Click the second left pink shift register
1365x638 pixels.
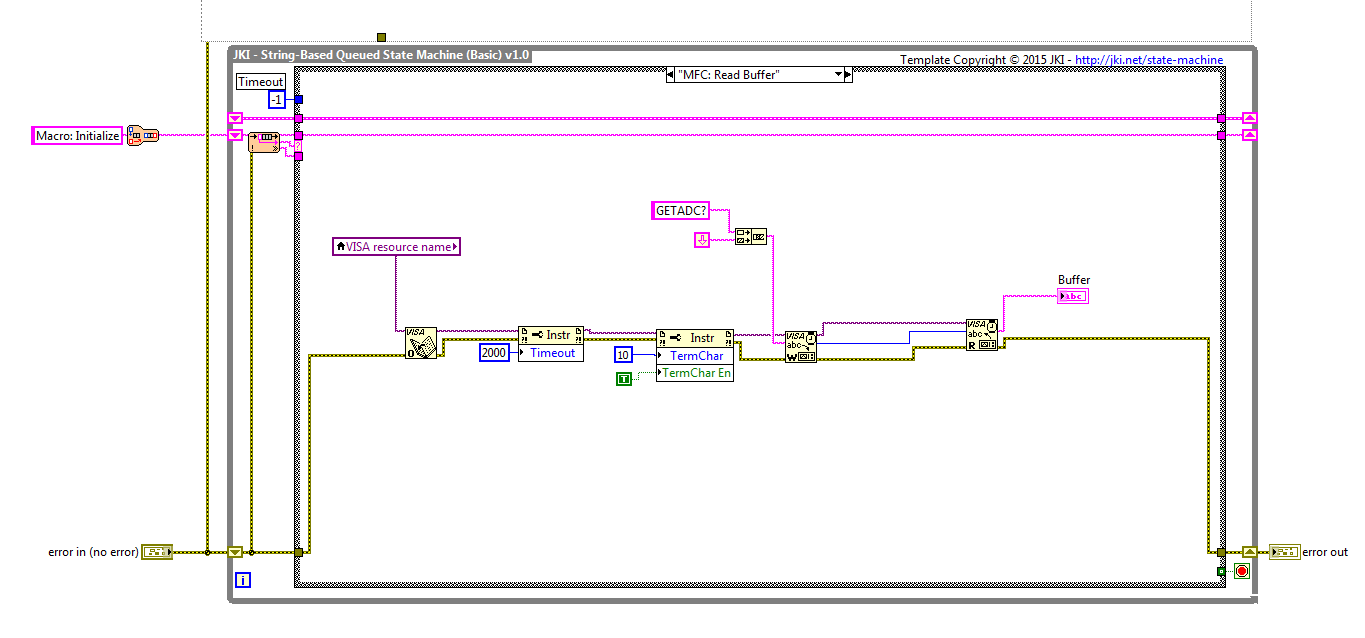[236, 135]
